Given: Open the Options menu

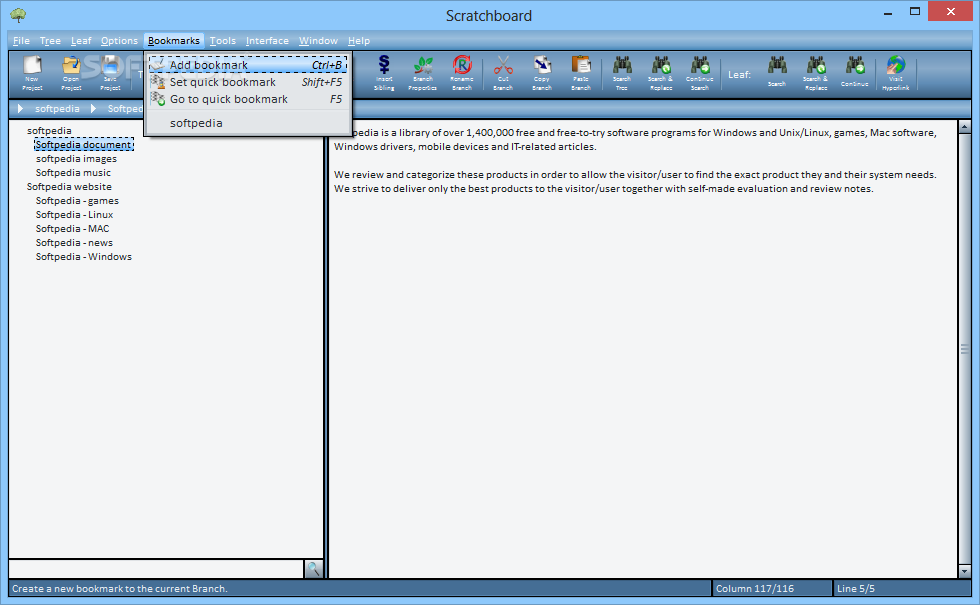Looking at the screenshot, I should point(119,41).
